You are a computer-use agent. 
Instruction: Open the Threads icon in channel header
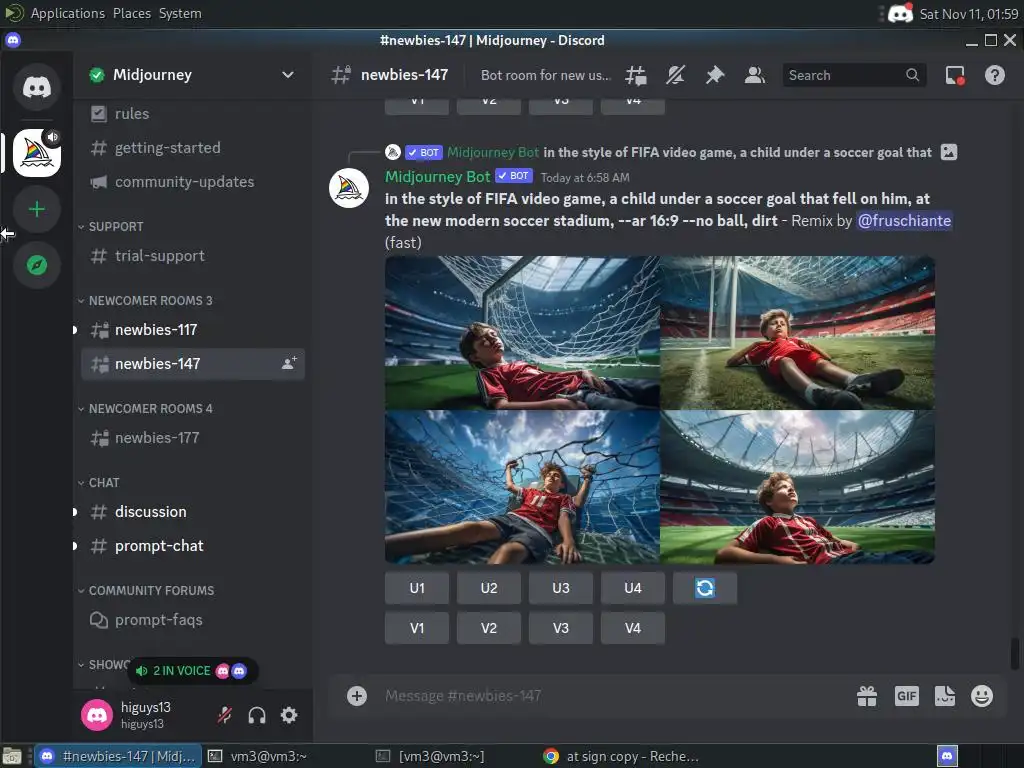[635, 75]
